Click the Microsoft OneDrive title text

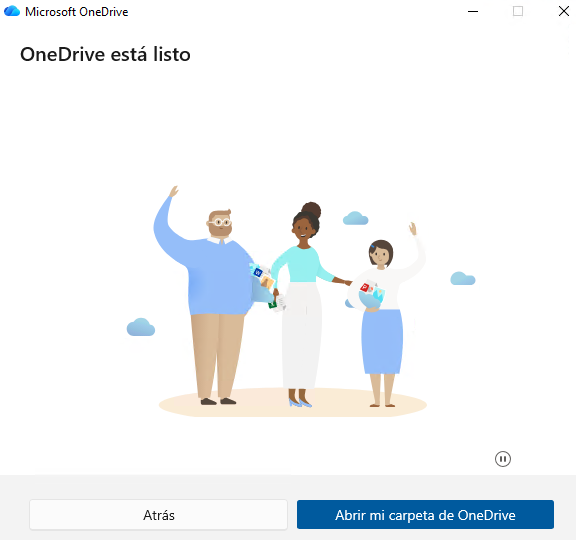[76, 12]
